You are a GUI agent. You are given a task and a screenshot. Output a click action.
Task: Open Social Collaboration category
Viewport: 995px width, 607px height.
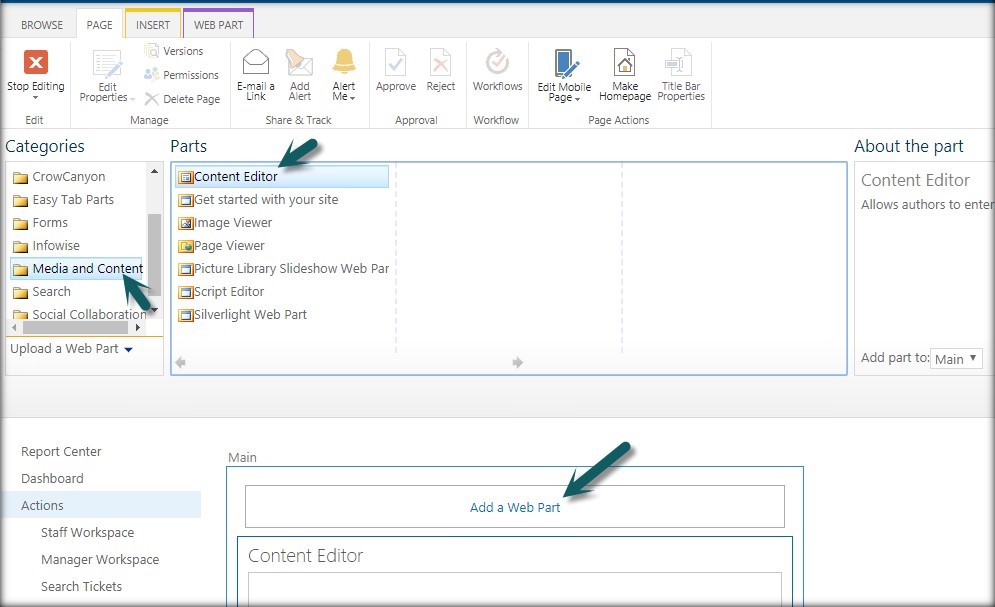click(x=79, y=314)
